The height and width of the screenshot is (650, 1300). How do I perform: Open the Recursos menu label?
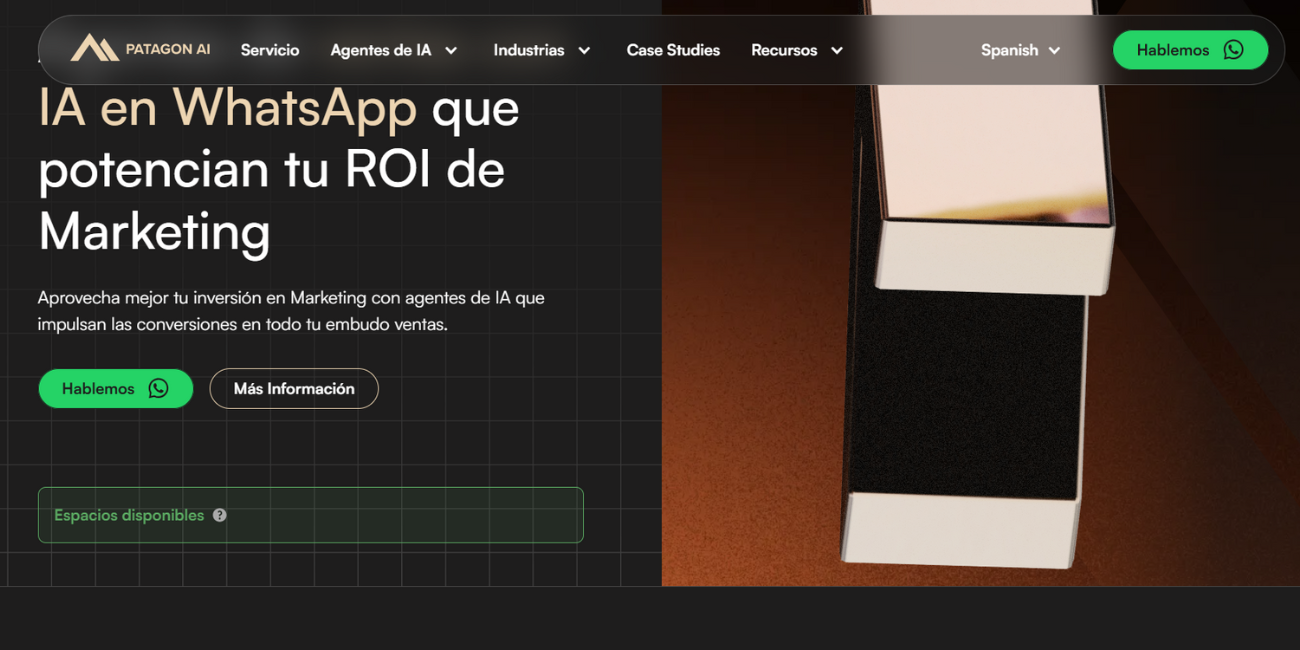pyautogui.click(x=784, y=50)
